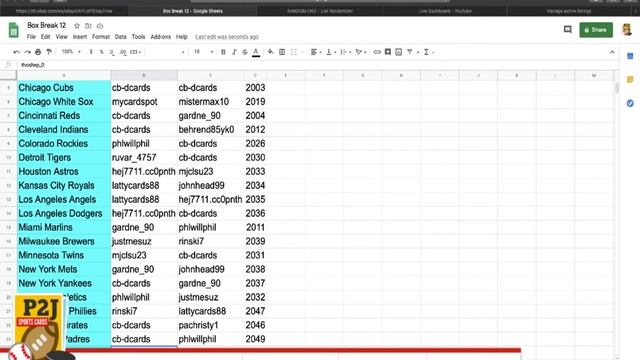640x360 pixels.
Task: Click the merge cells icon
Action: coord(293,52)
